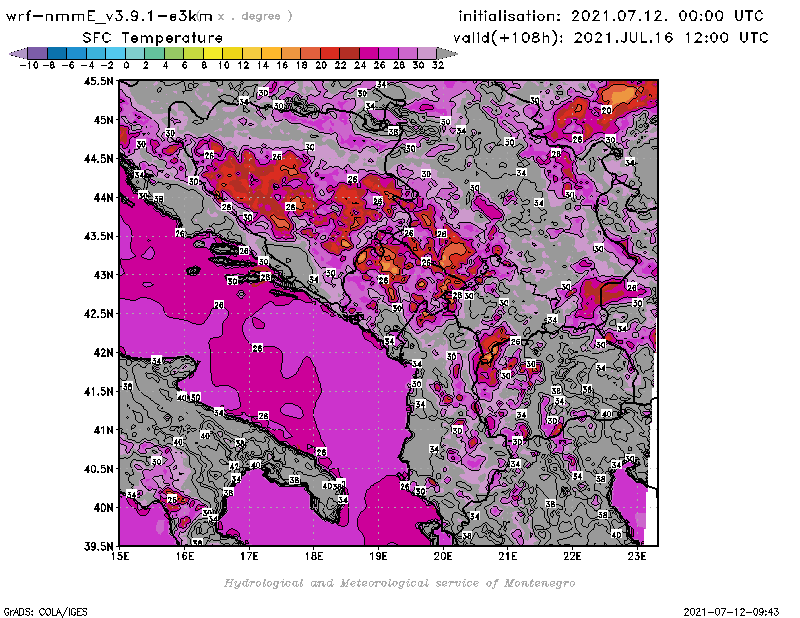Viewport: 800px width, 618px height.
Task: Click the 16E longitude axis label
Action: tap(185, 556)
